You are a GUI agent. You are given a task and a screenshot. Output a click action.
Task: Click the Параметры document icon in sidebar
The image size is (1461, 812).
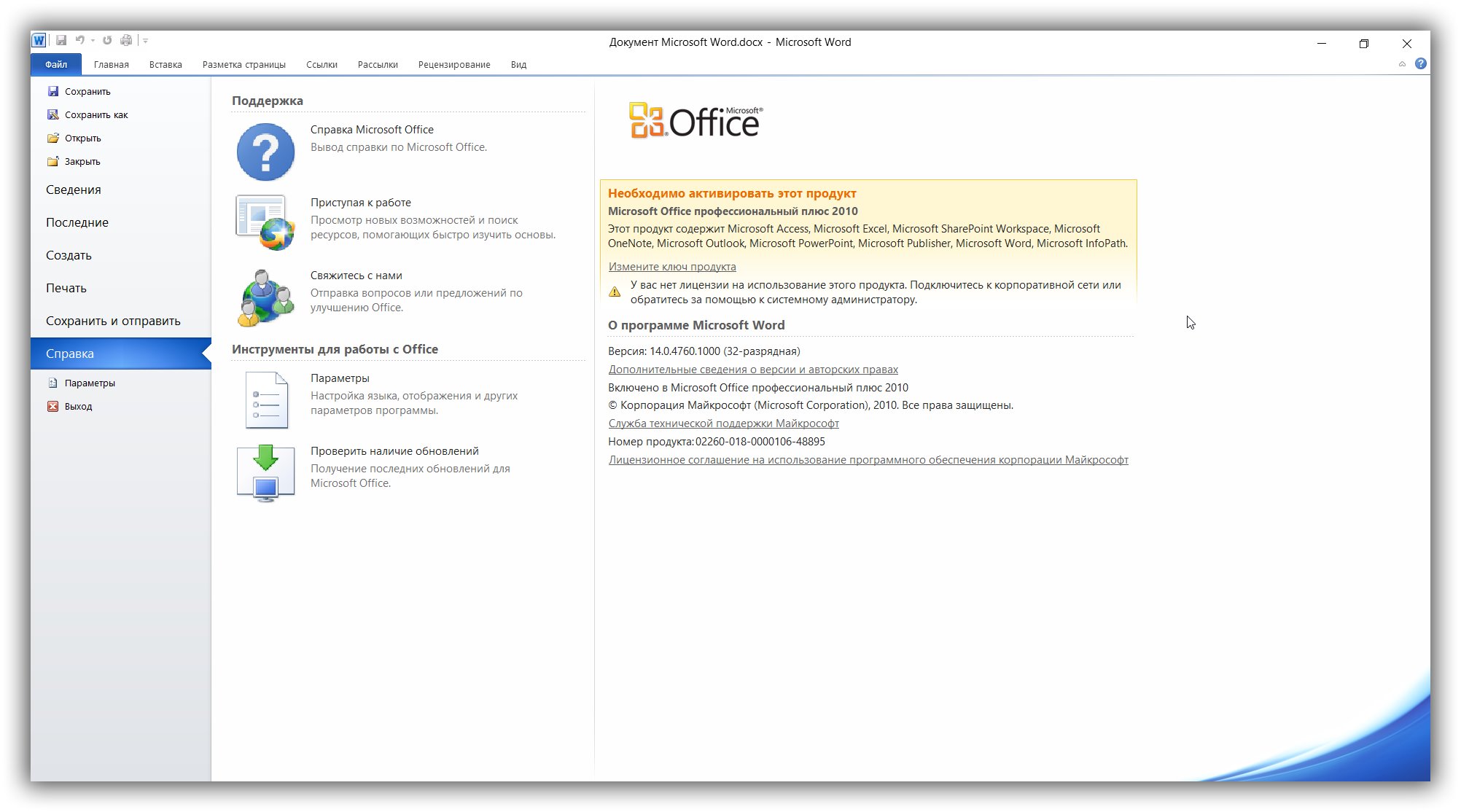coord(52,383)
